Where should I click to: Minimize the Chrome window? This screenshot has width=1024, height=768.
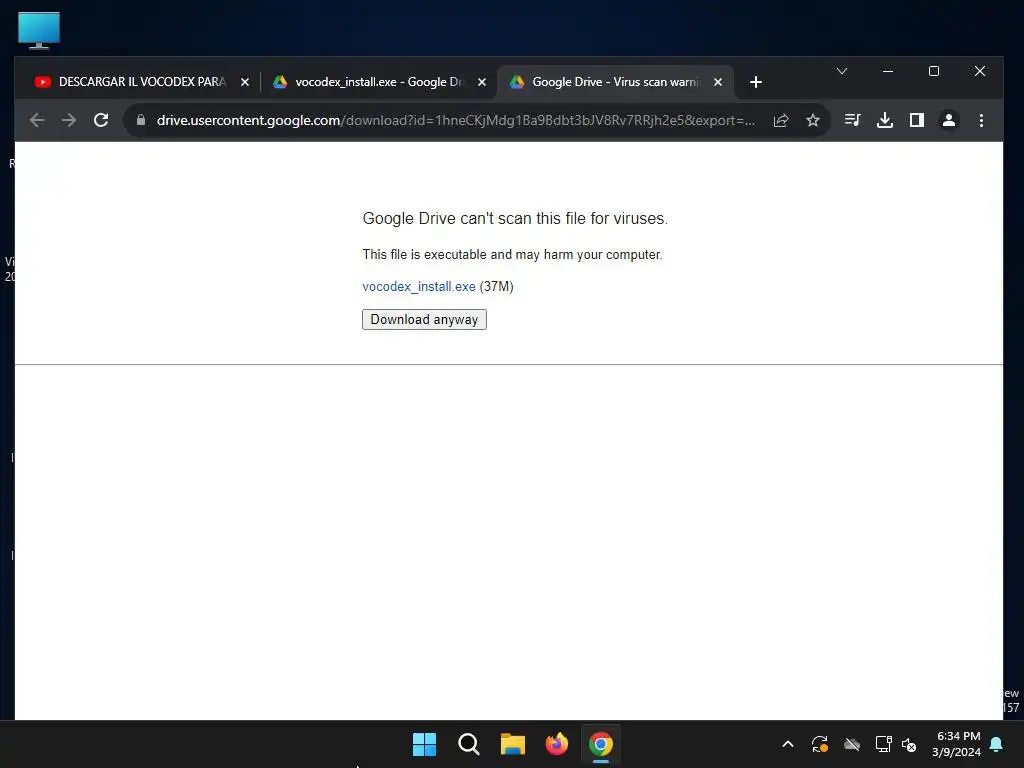click(888, 71)
